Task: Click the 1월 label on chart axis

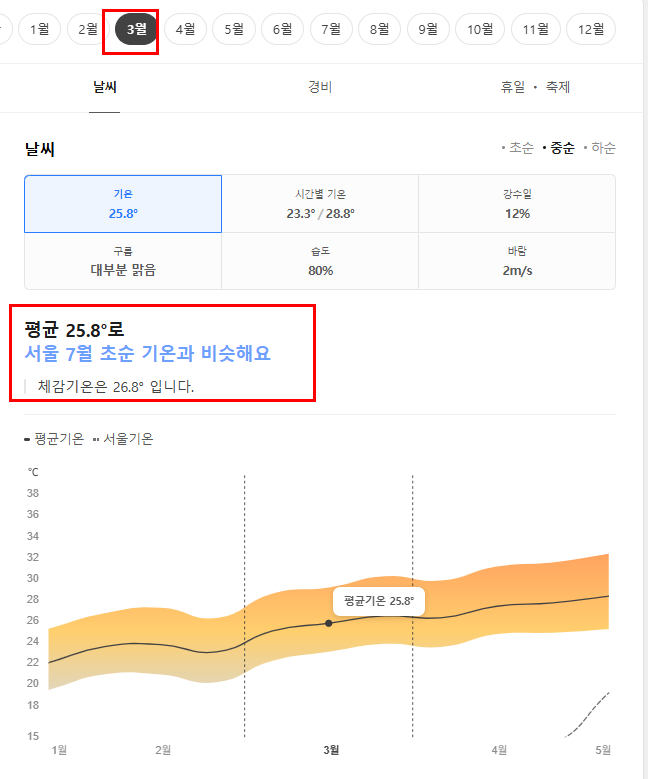Action: click(59, 750)
